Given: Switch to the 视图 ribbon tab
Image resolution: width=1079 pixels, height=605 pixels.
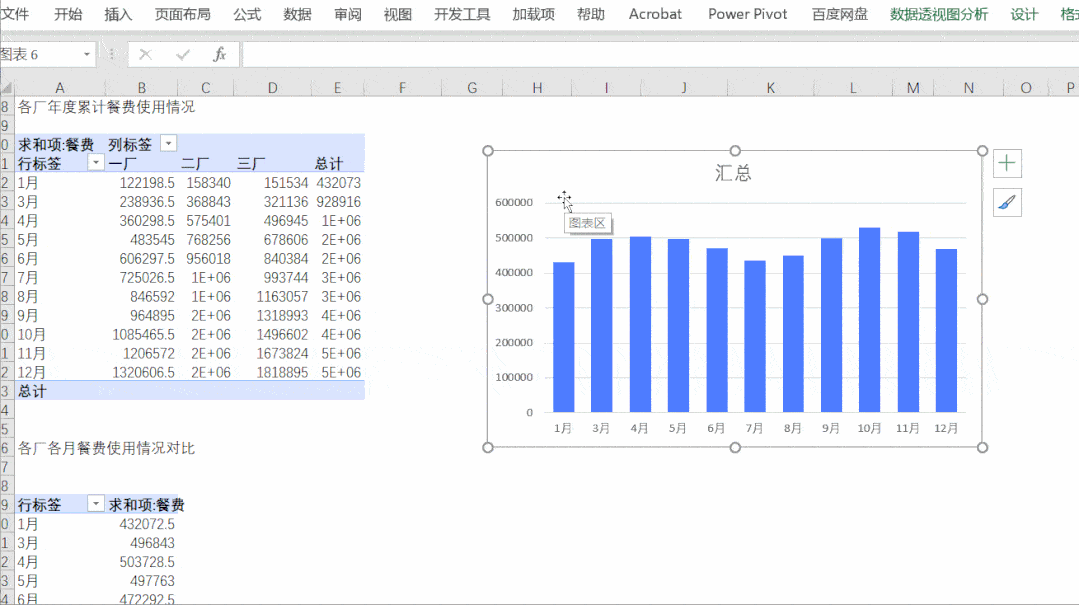Looking at the screenshot, I should [x=398, y=14].
